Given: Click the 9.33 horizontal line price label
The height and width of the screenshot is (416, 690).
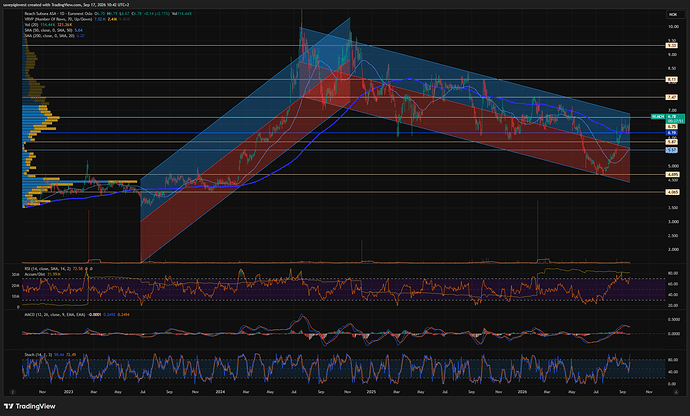Looking at the screenshot, I should 672,45.
